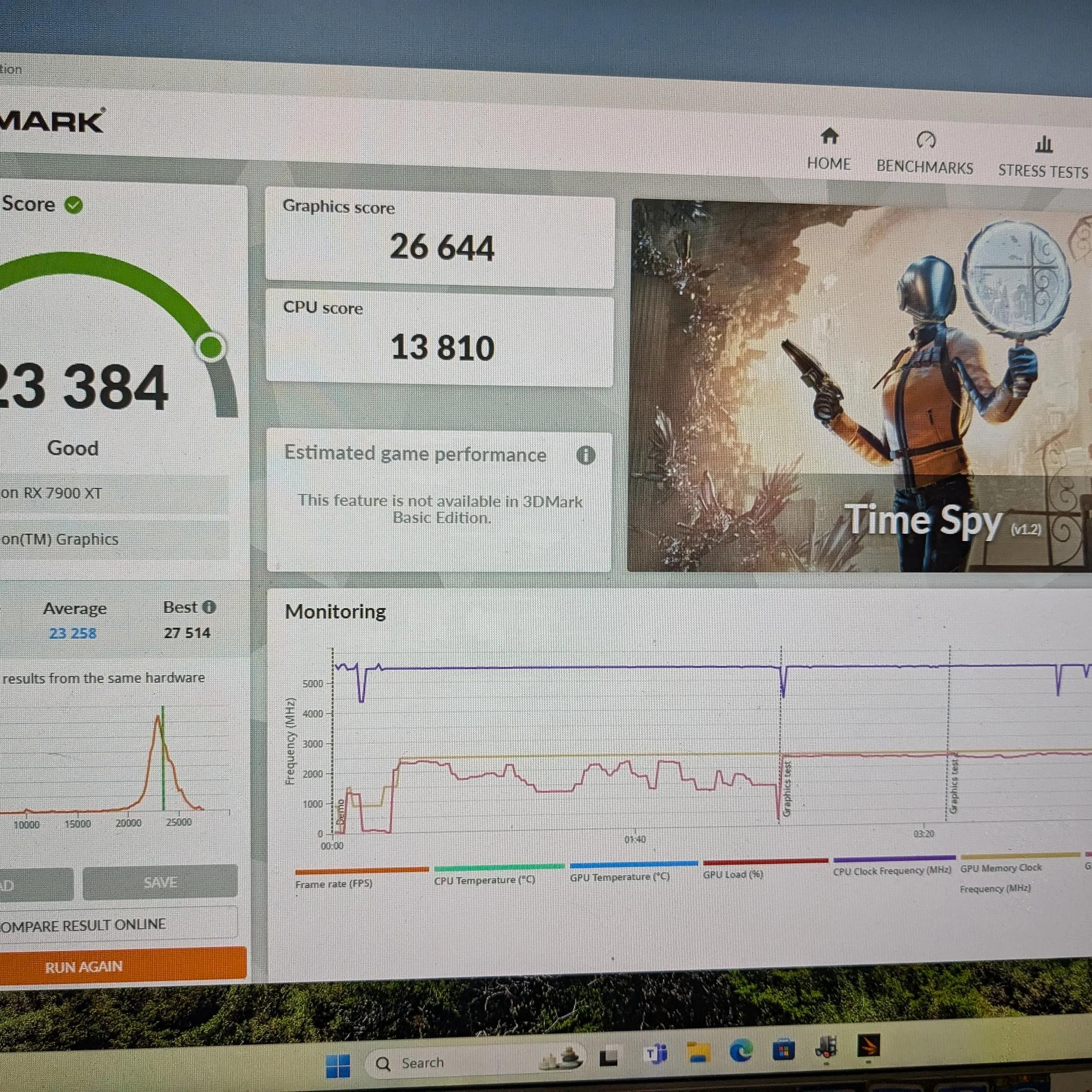Open Microsoft Store from the taskbar

point(783,1050)
